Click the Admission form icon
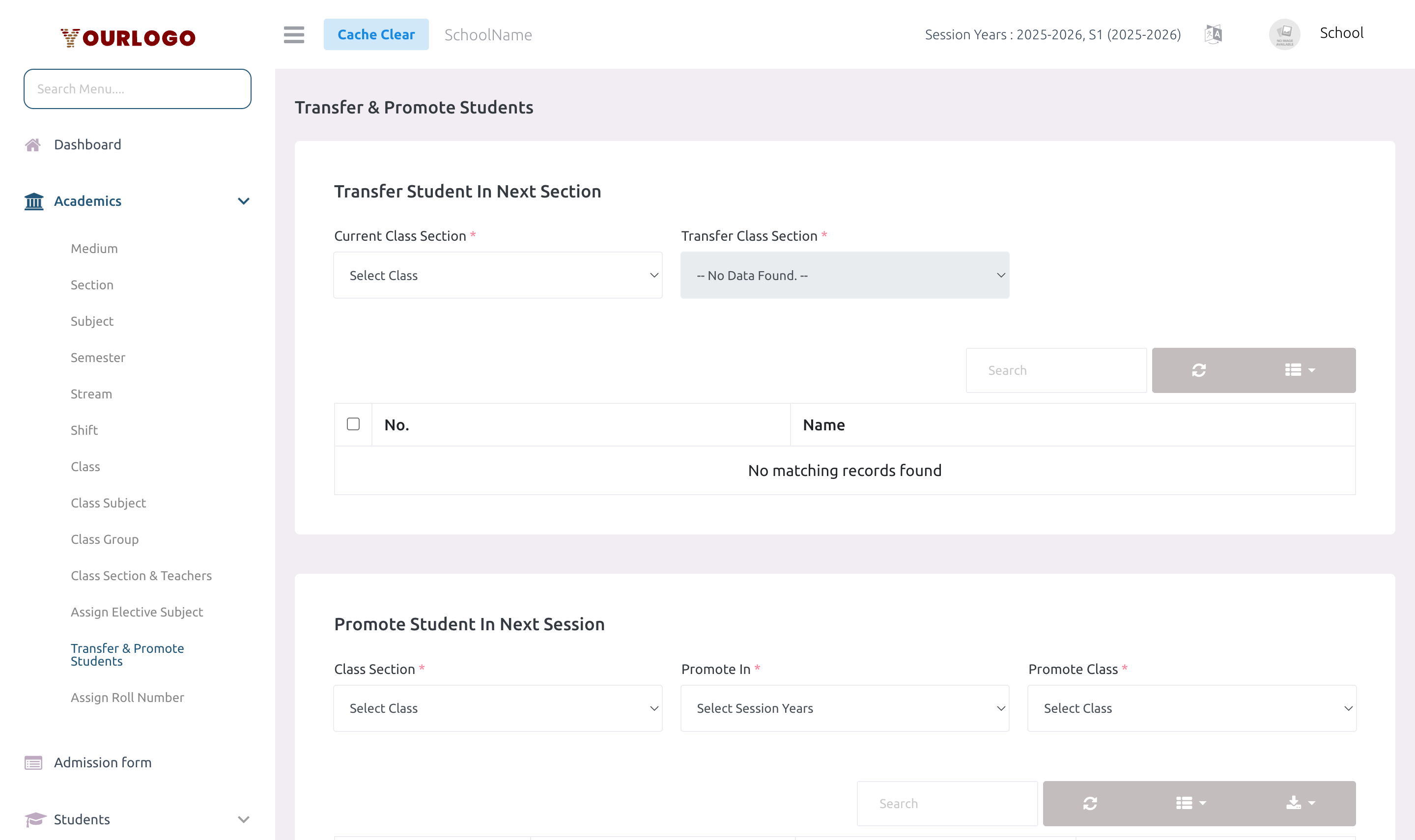This screenshot has height=840, width=1415. pos(33,762)
